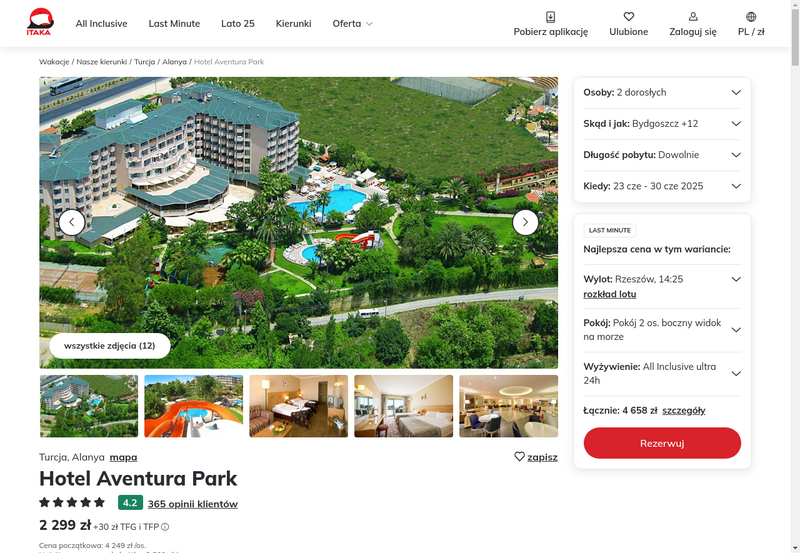The height and width of the screenshot is (553, 800).
Task: Expand the Wyżywienie meal plan option
Action: pyautogui.click(x=662, y=373)
